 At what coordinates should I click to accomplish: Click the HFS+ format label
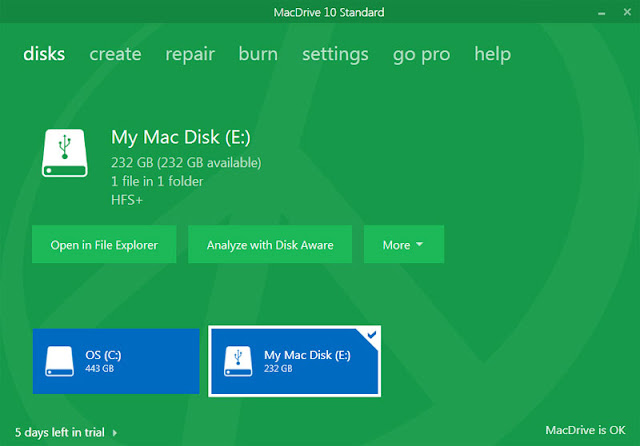(127, 200)
